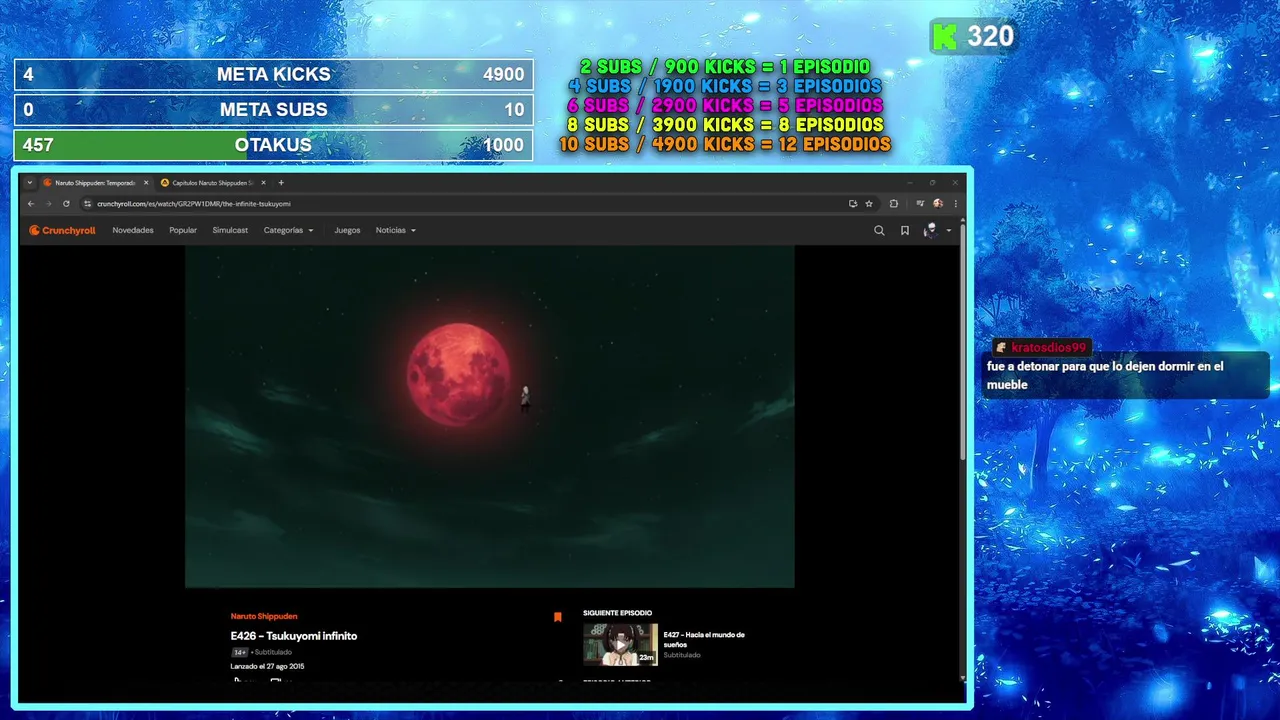1280x720 pixels.
Task: Switch to the Naruto Shippuden Temporada tab
Action: point(95,183)
